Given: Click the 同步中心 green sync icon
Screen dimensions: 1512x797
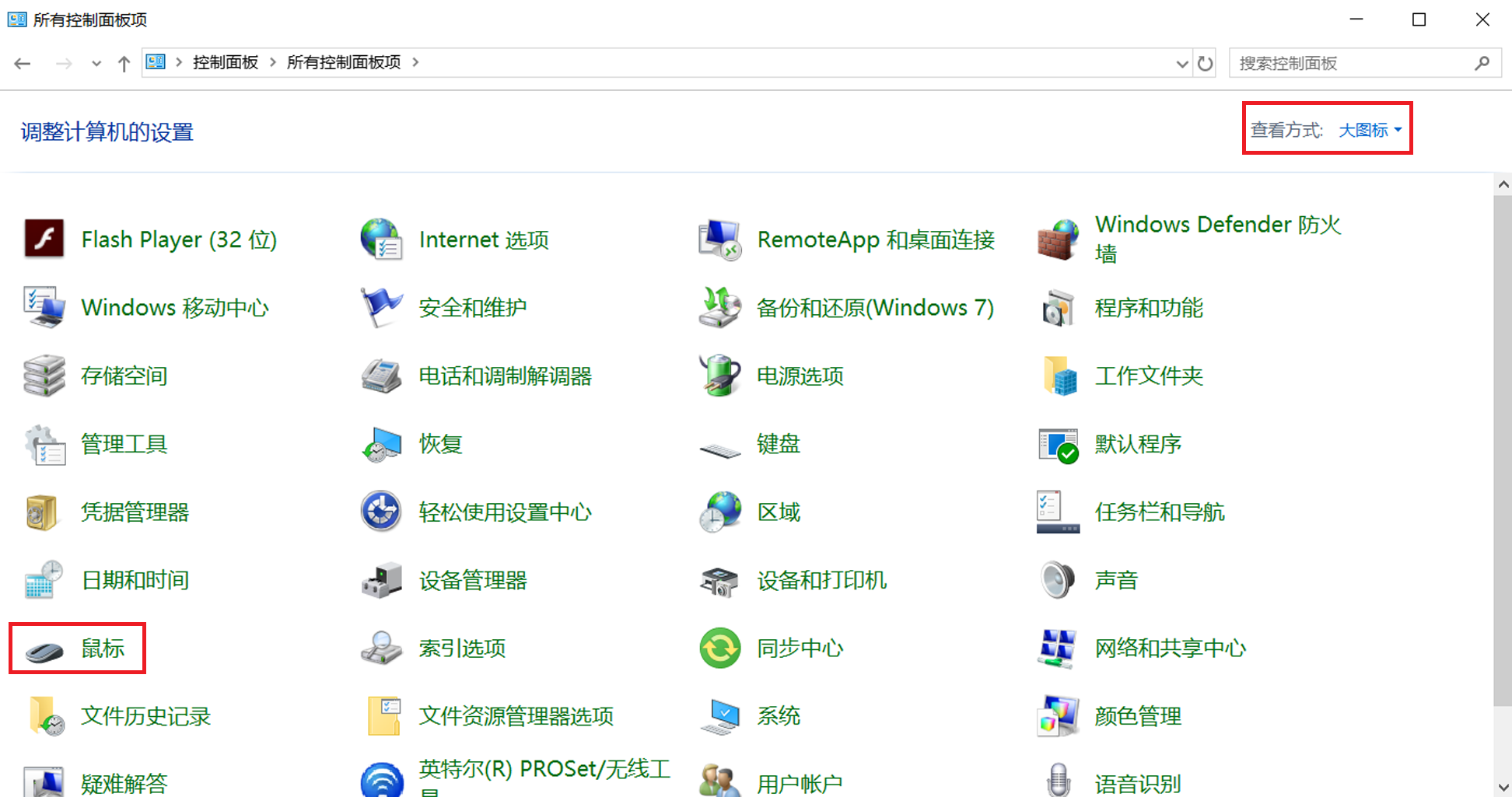Looking at the screenshot, I should click(x=720, y=648).
